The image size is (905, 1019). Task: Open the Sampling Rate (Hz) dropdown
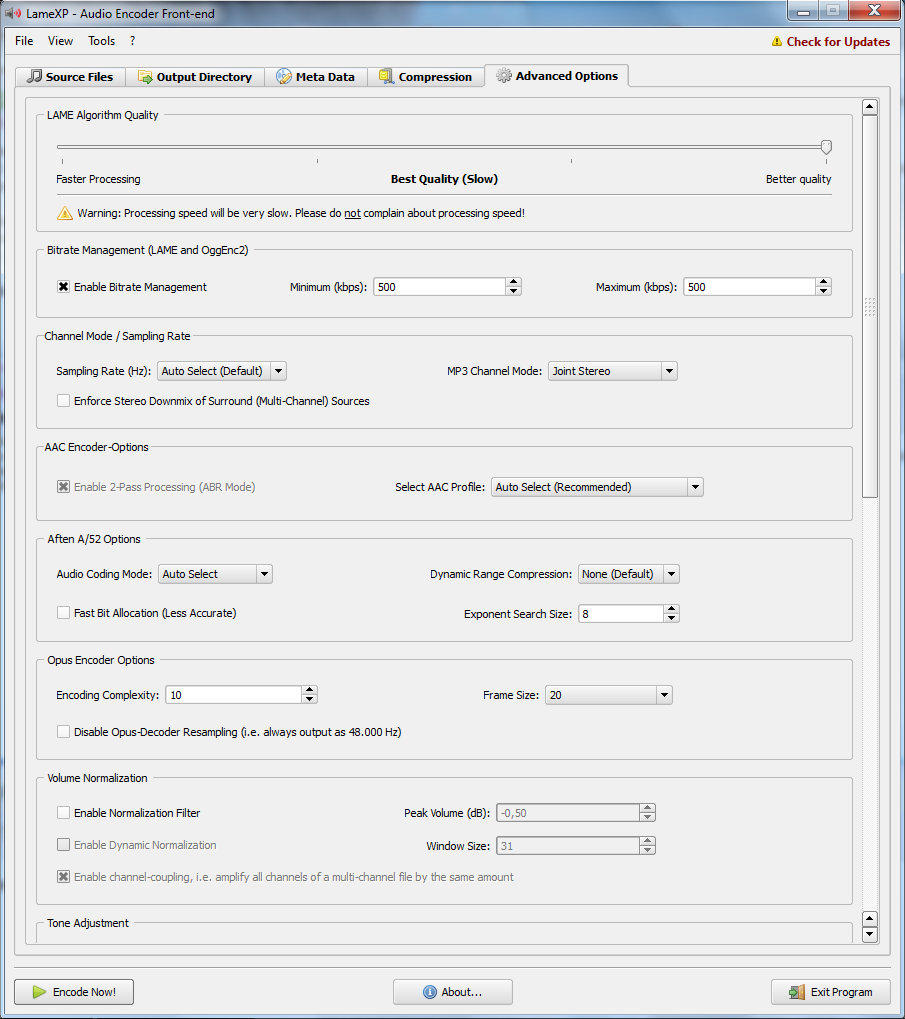pos(222,371)
